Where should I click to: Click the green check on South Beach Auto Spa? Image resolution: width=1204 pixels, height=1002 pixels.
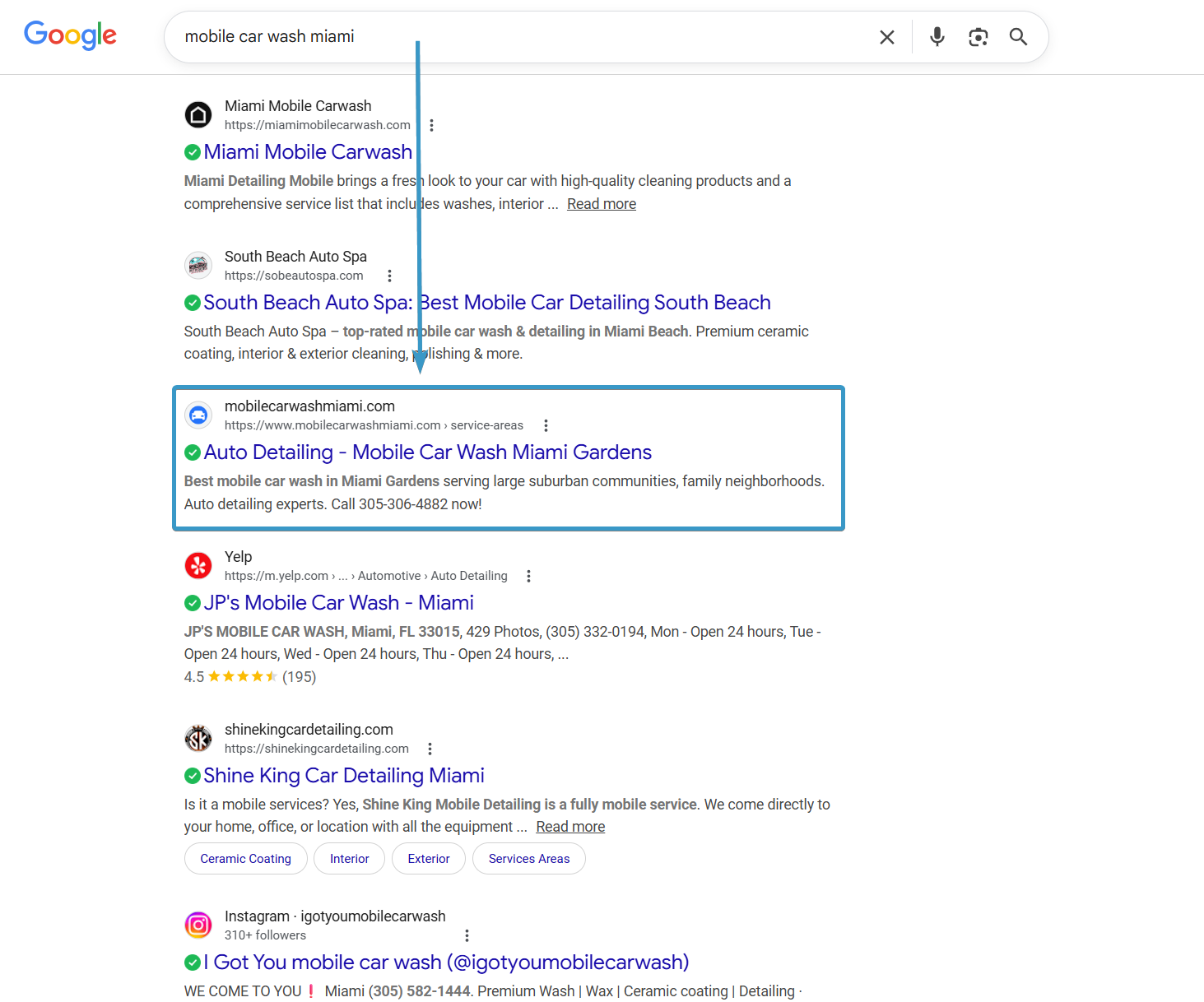click(x=192, y=303)
